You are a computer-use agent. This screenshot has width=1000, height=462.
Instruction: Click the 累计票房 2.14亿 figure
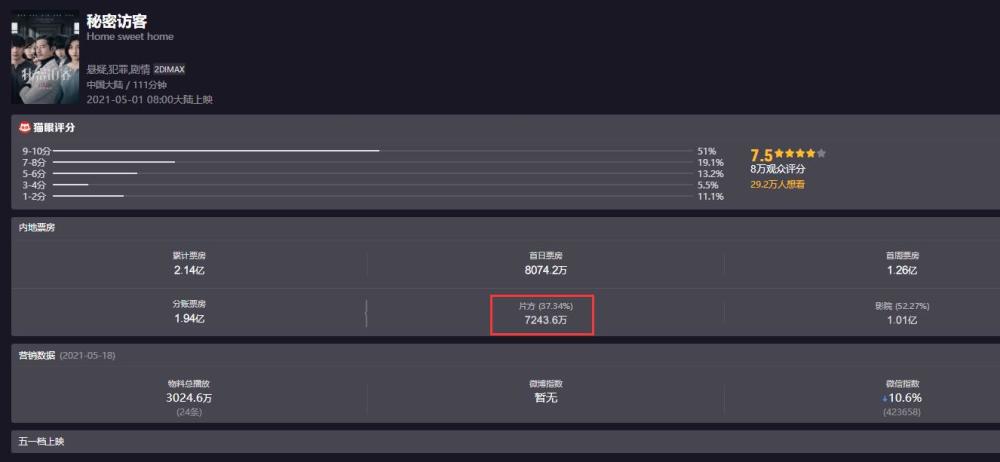189,269
